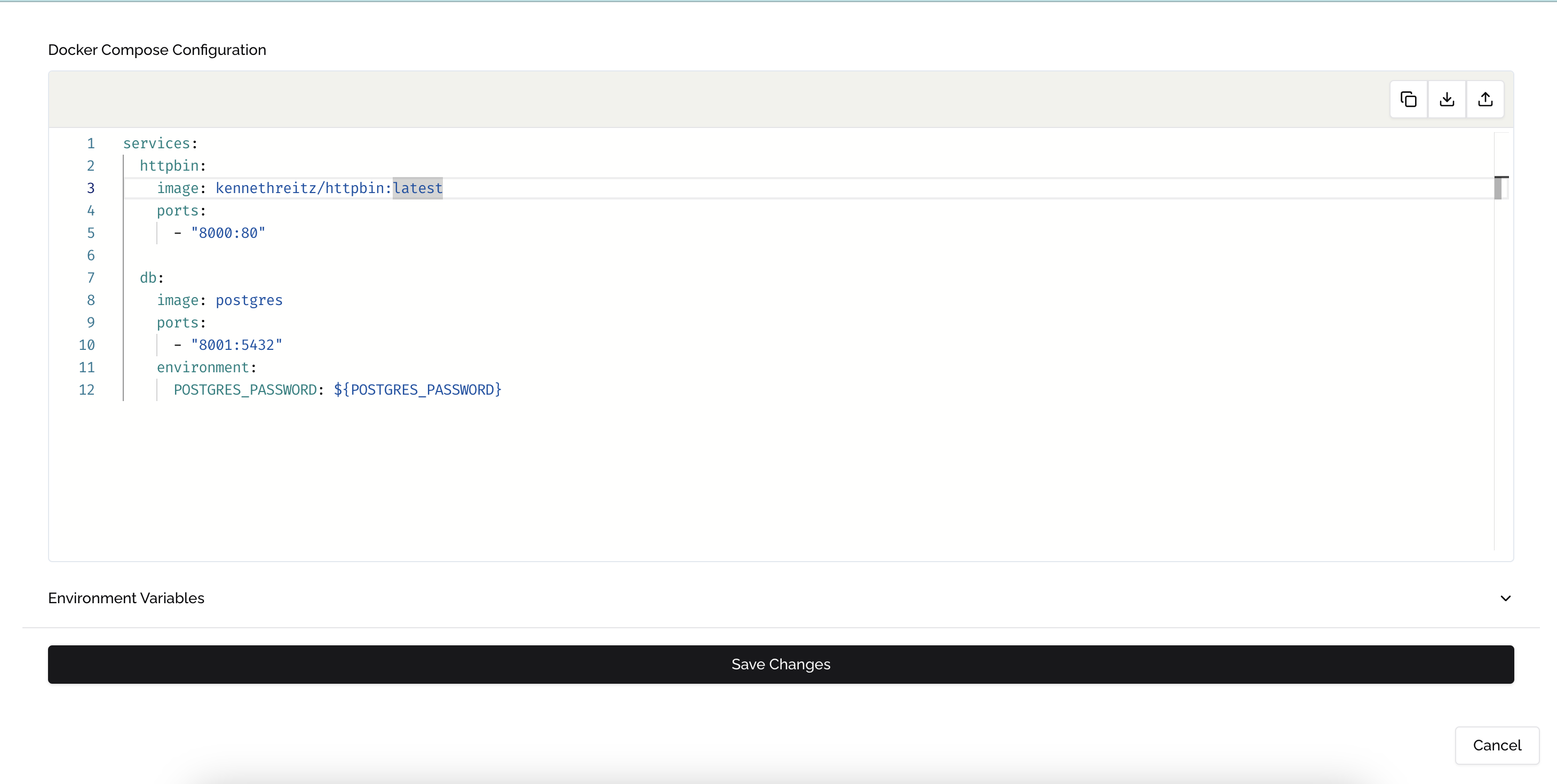Cancel the configuration dialog
Image resolution: width=1557 pixels, height=784 pixels.
(x=1497, y=745)
